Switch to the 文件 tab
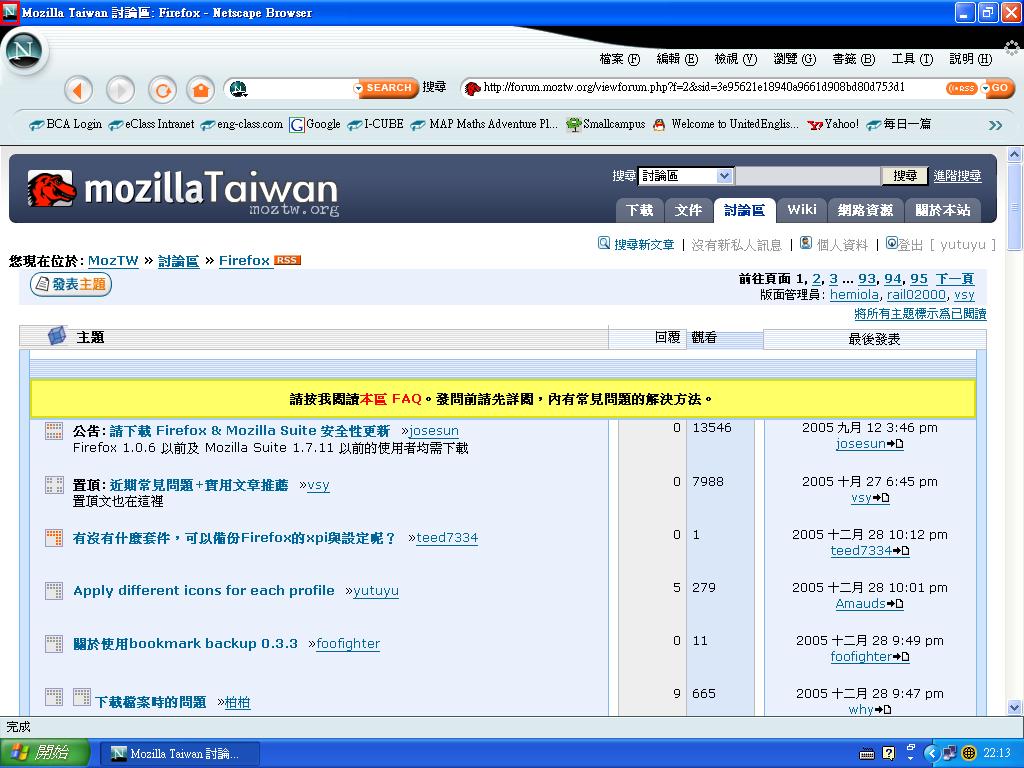 pyautogui.click(x=688, y=210)
